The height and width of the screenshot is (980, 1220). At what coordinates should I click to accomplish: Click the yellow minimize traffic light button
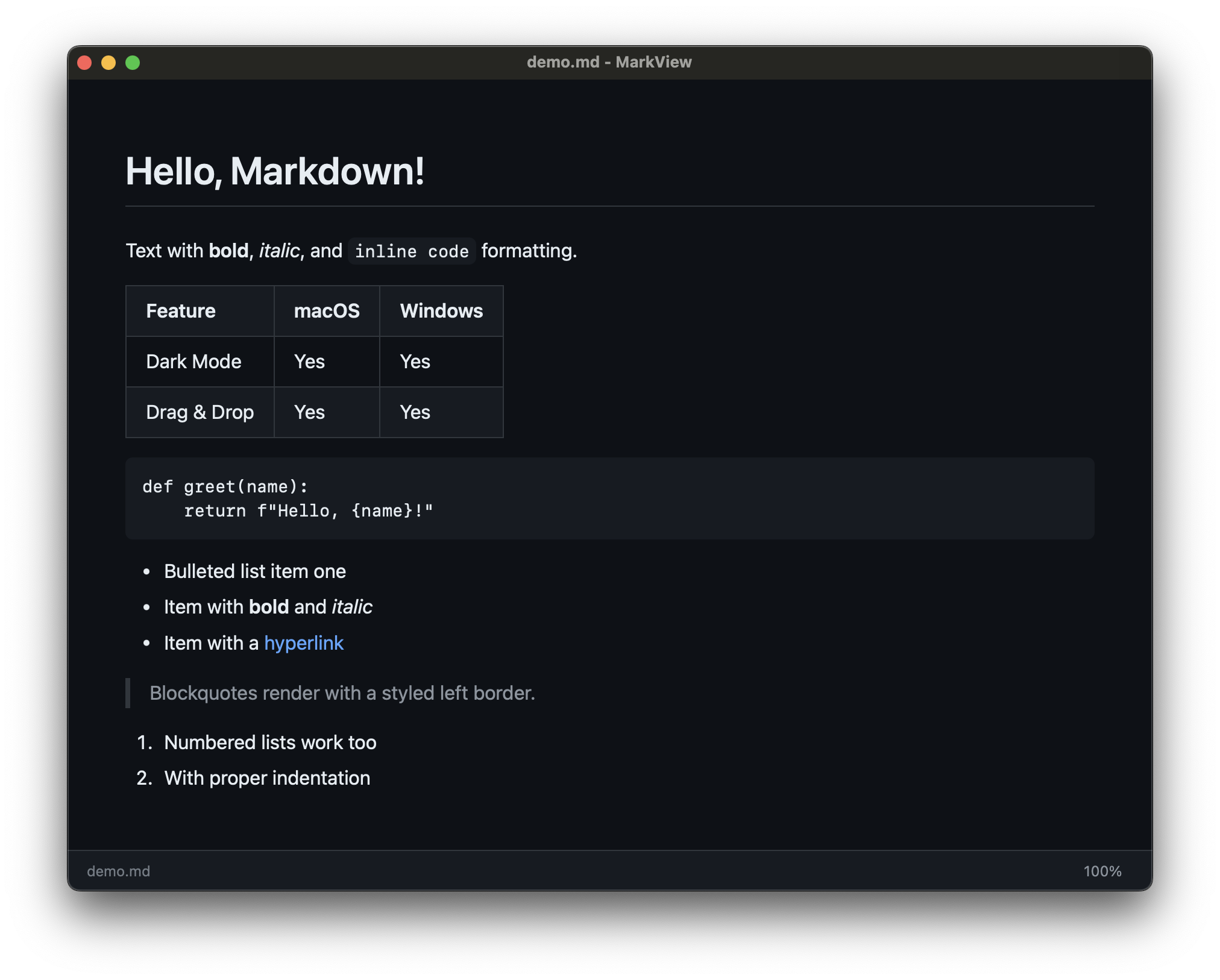point(108,62)
